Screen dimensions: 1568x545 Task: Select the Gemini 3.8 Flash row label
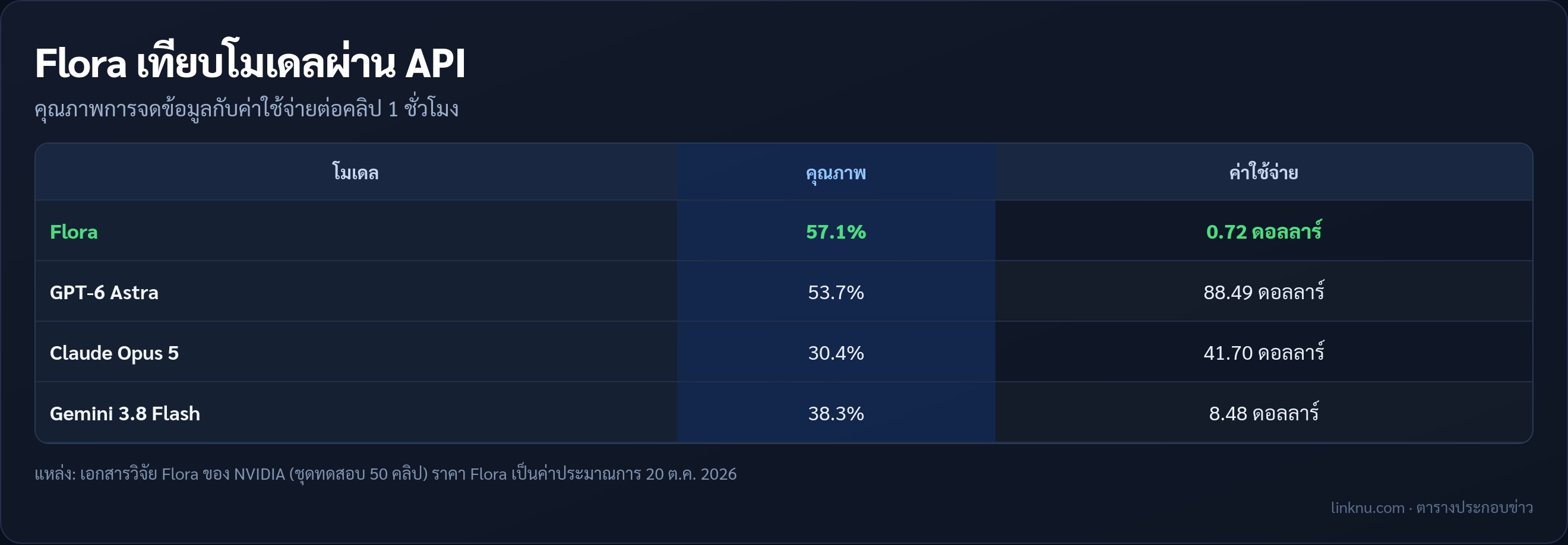tap(125, 414)
